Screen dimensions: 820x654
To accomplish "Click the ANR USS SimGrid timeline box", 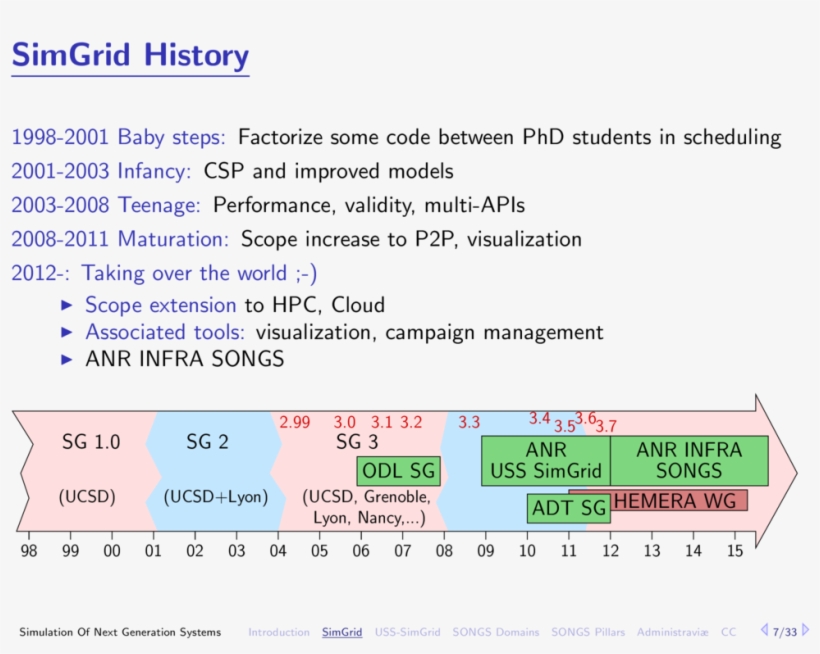I will click(x=545, y=460).
